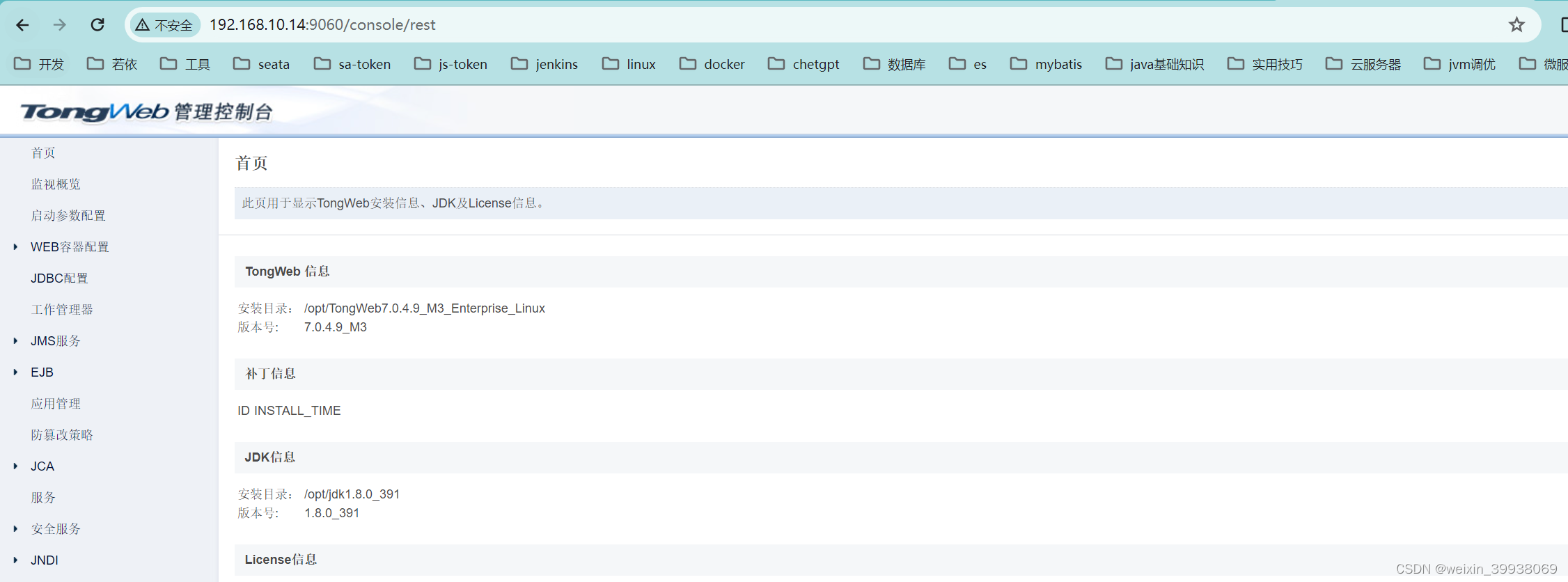Bookmark this page with the star icon

pyautogui.click(x=1516, y=25)
